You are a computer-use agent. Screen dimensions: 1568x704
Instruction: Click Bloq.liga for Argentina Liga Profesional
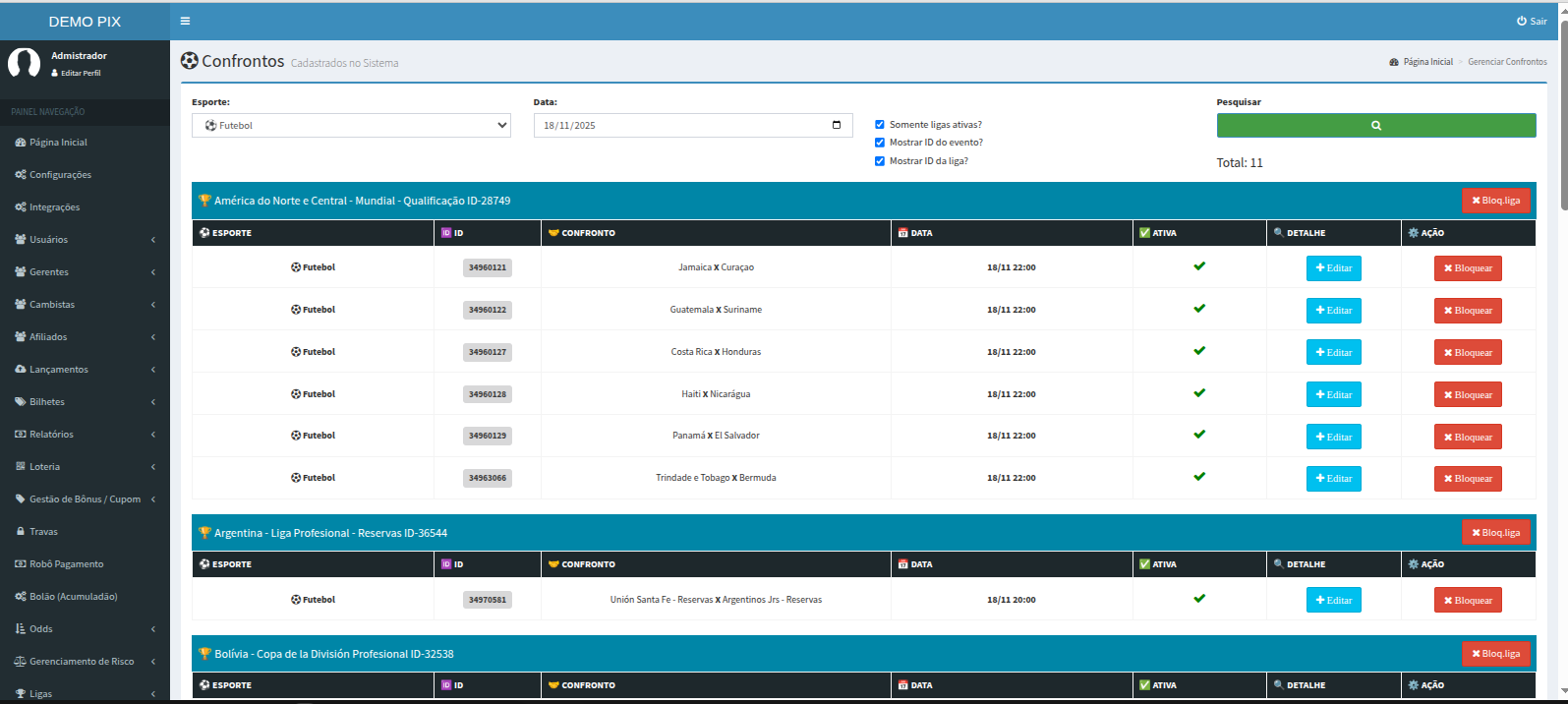click(x=1495, y=533)
